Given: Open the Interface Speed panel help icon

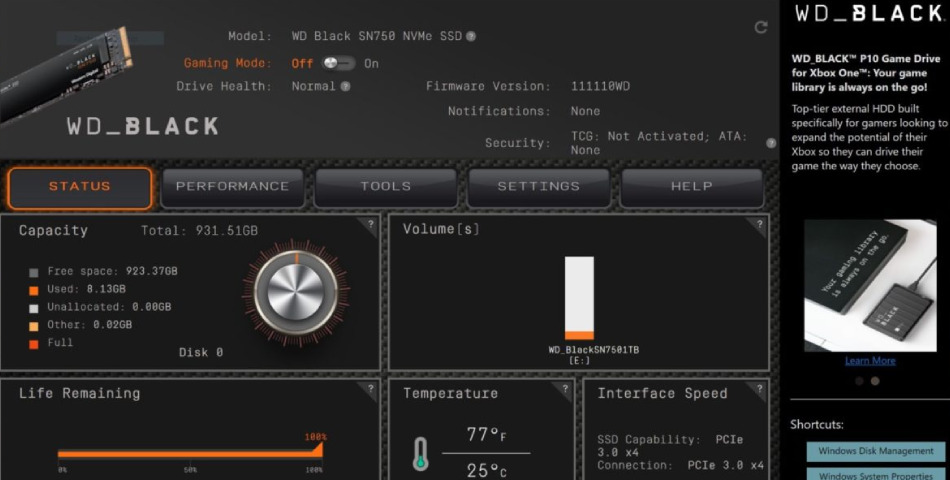Looking at the screenshot, I should tap(760, 388).
